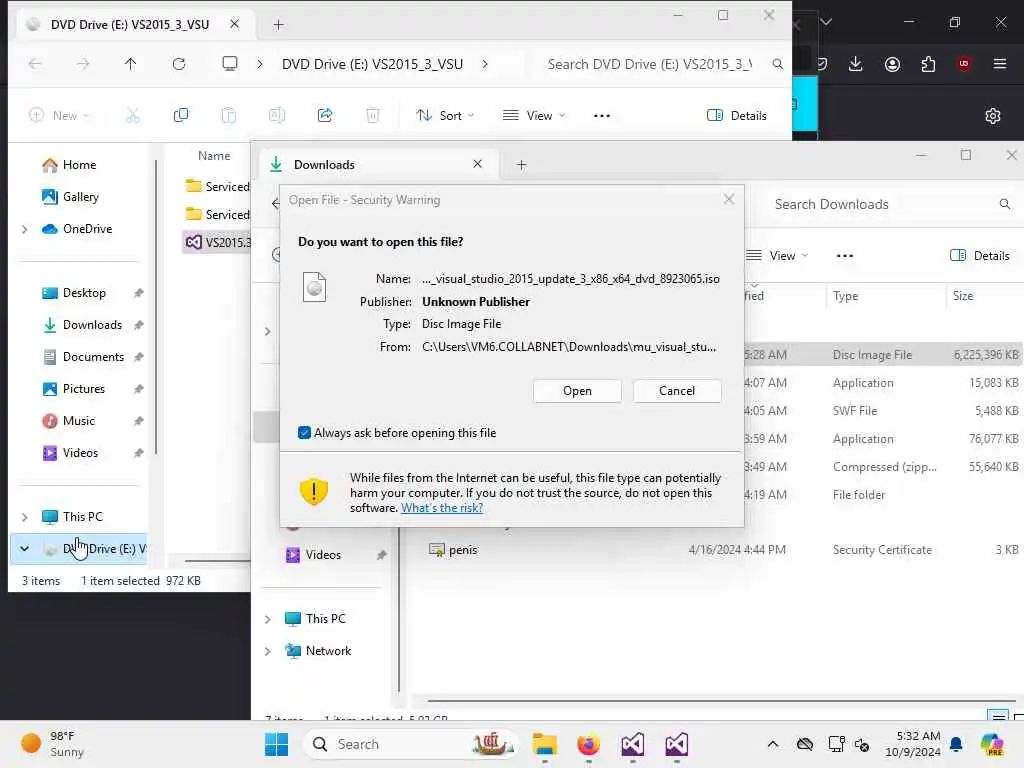The width and height of the screenshot is (1024, 768).
Task: Collapse the DVD Drive (E:) tree node
Action: coord(25,549)
